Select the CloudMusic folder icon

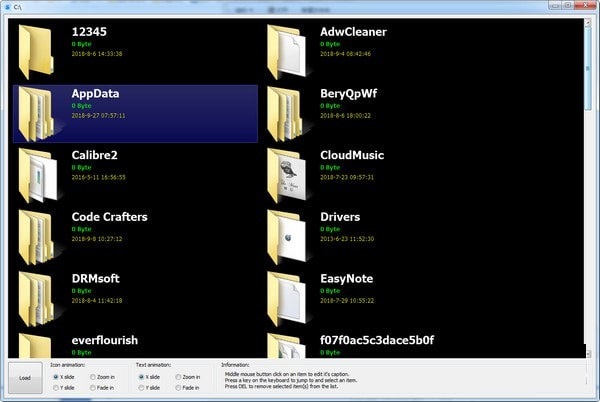(287, 175)
